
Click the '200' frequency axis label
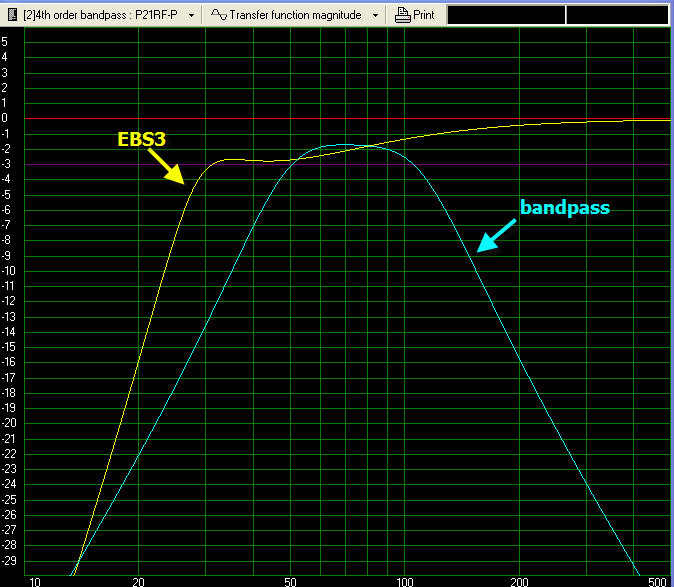(x=519, y=582)
